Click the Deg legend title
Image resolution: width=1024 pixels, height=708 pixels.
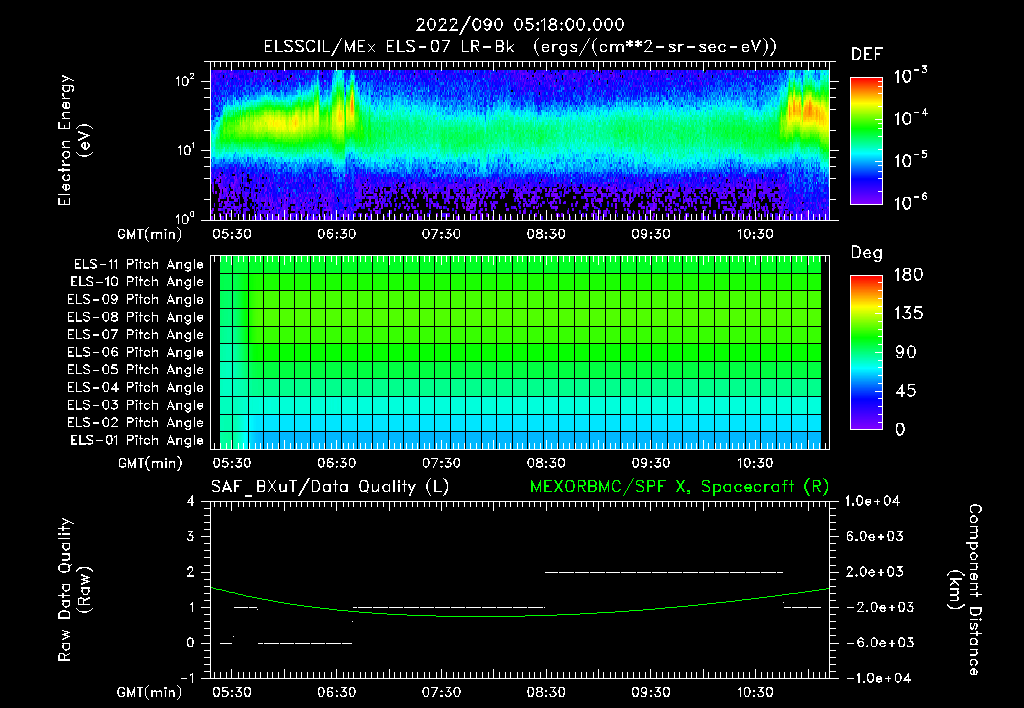[867, 253]
